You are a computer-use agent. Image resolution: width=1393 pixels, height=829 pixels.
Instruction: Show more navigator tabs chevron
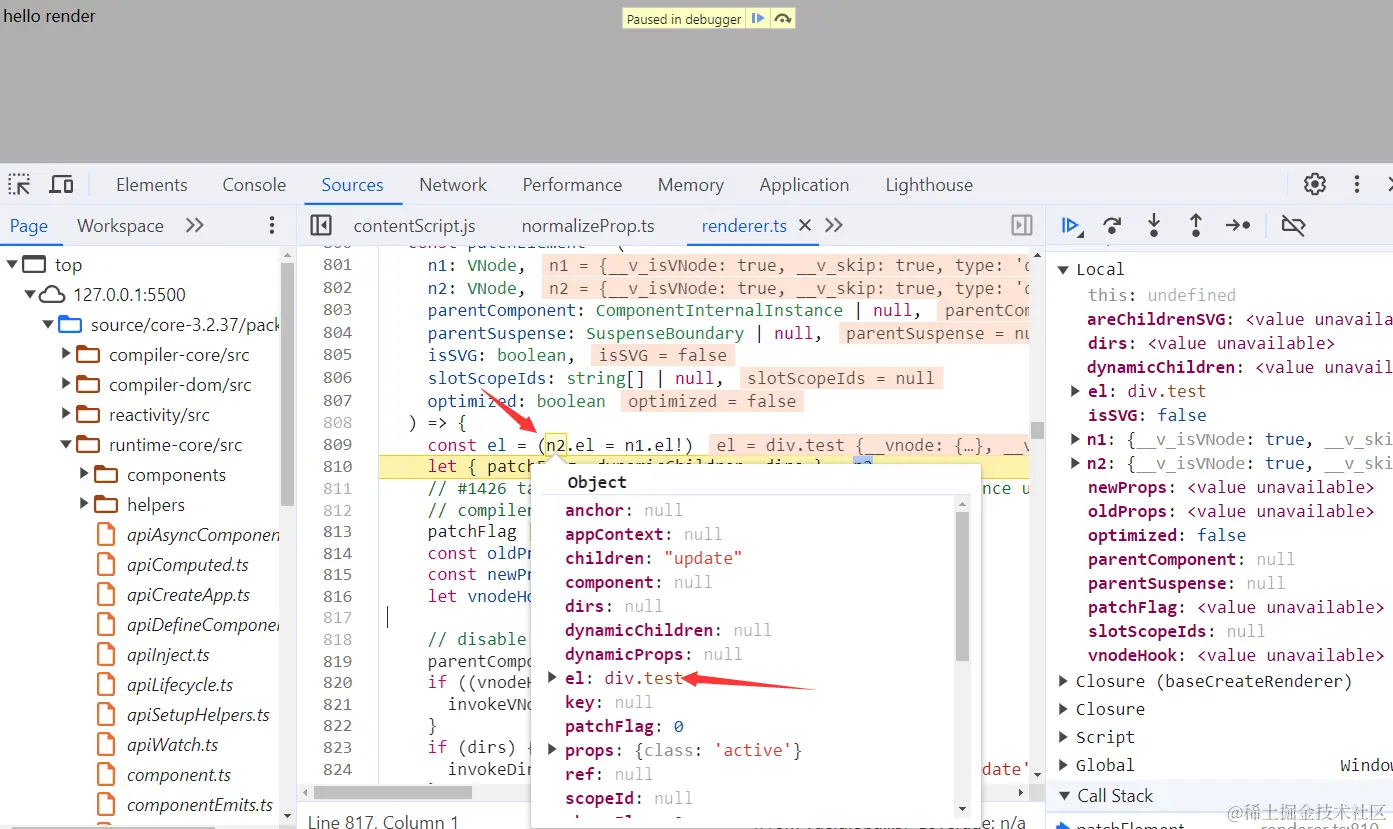(x=195, y=225)
